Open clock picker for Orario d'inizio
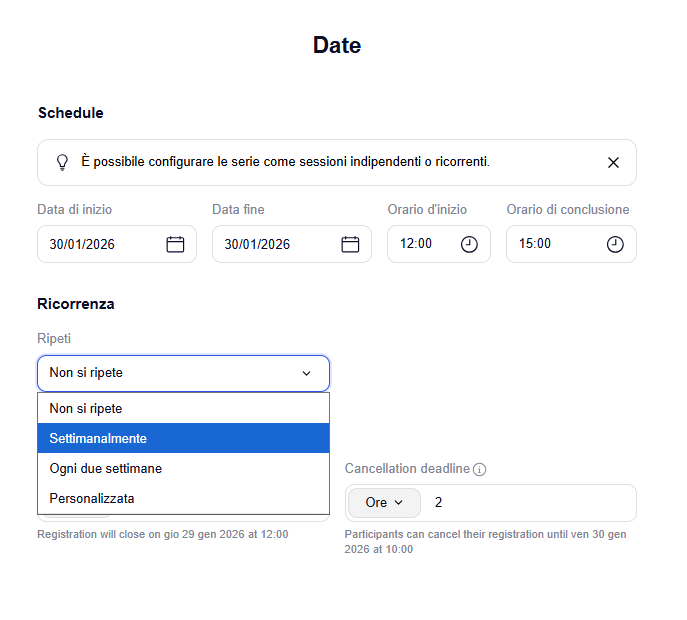687x620 pixels. [x=469, y=244]
